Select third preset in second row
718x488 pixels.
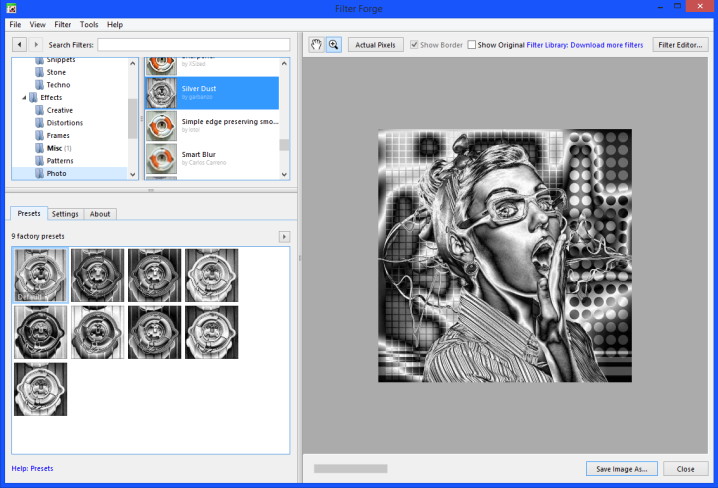point(155,332)
